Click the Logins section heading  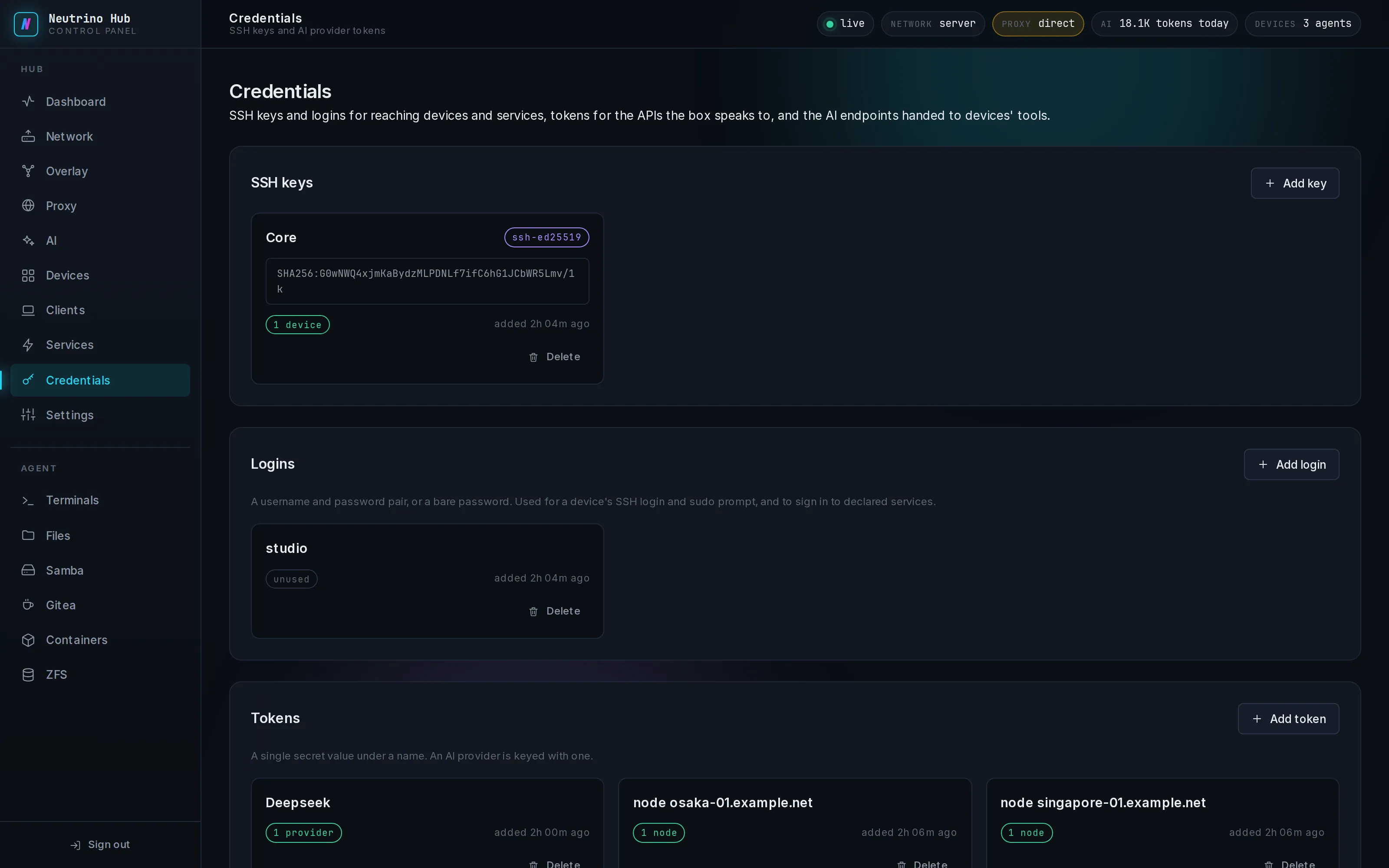pyautogui.click(x=273, y=464)
